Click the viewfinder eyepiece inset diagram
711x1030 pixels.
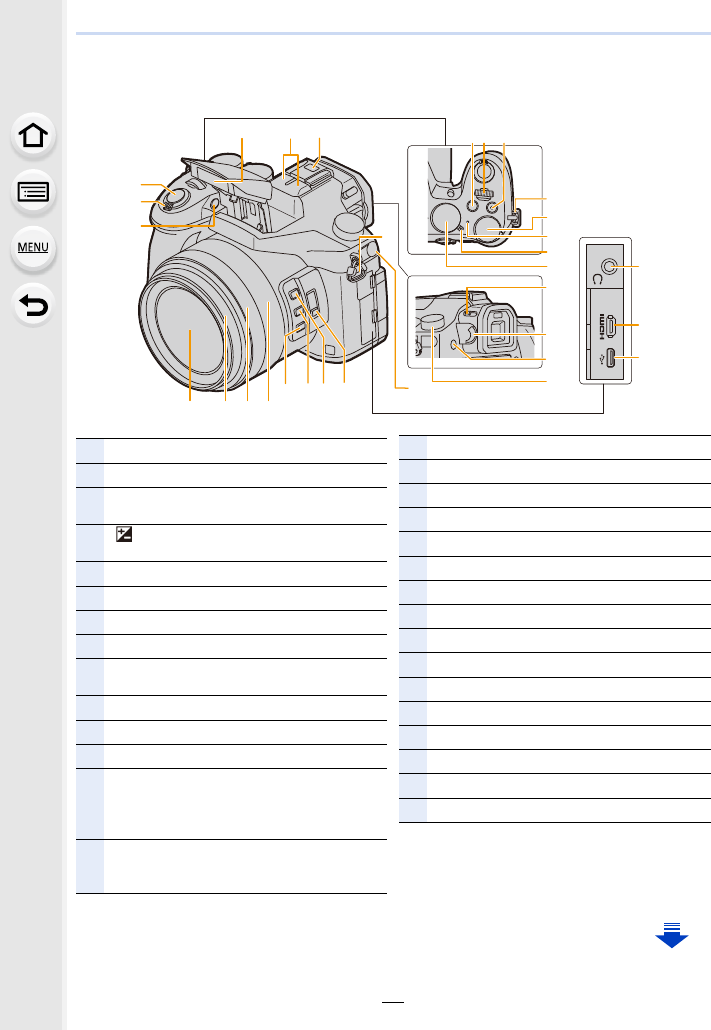click(x=474, y=323)
